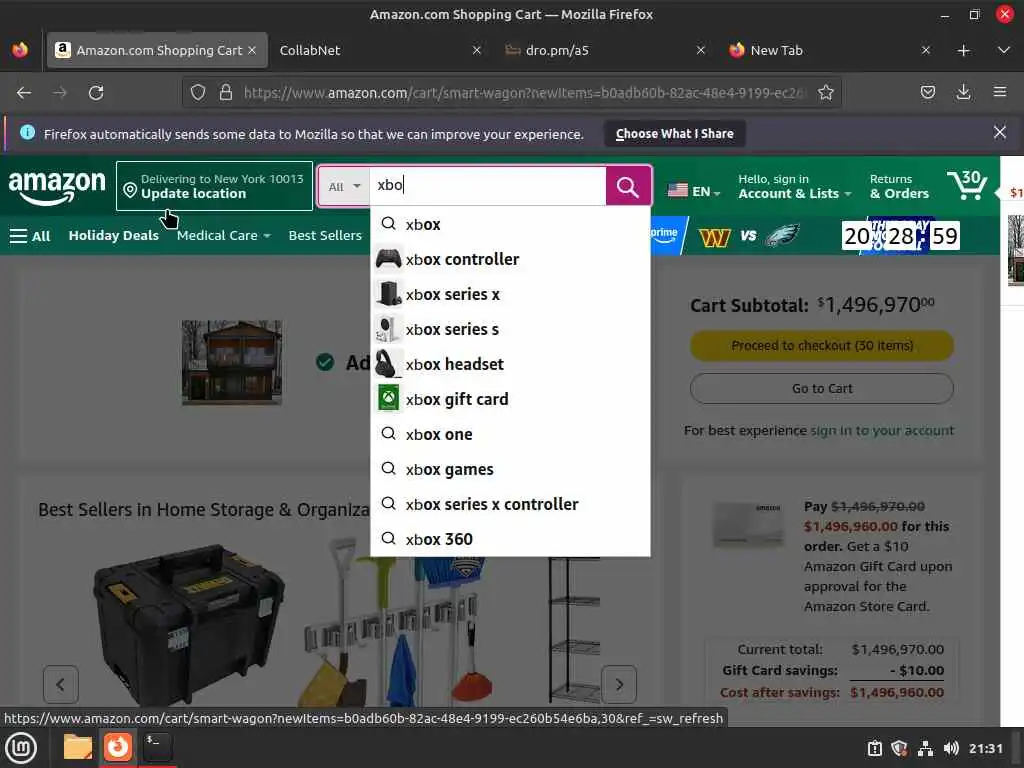The image size is (1024, 768).
Task: Click the Firefox forward arrow
Action: (x=60, y=93)
